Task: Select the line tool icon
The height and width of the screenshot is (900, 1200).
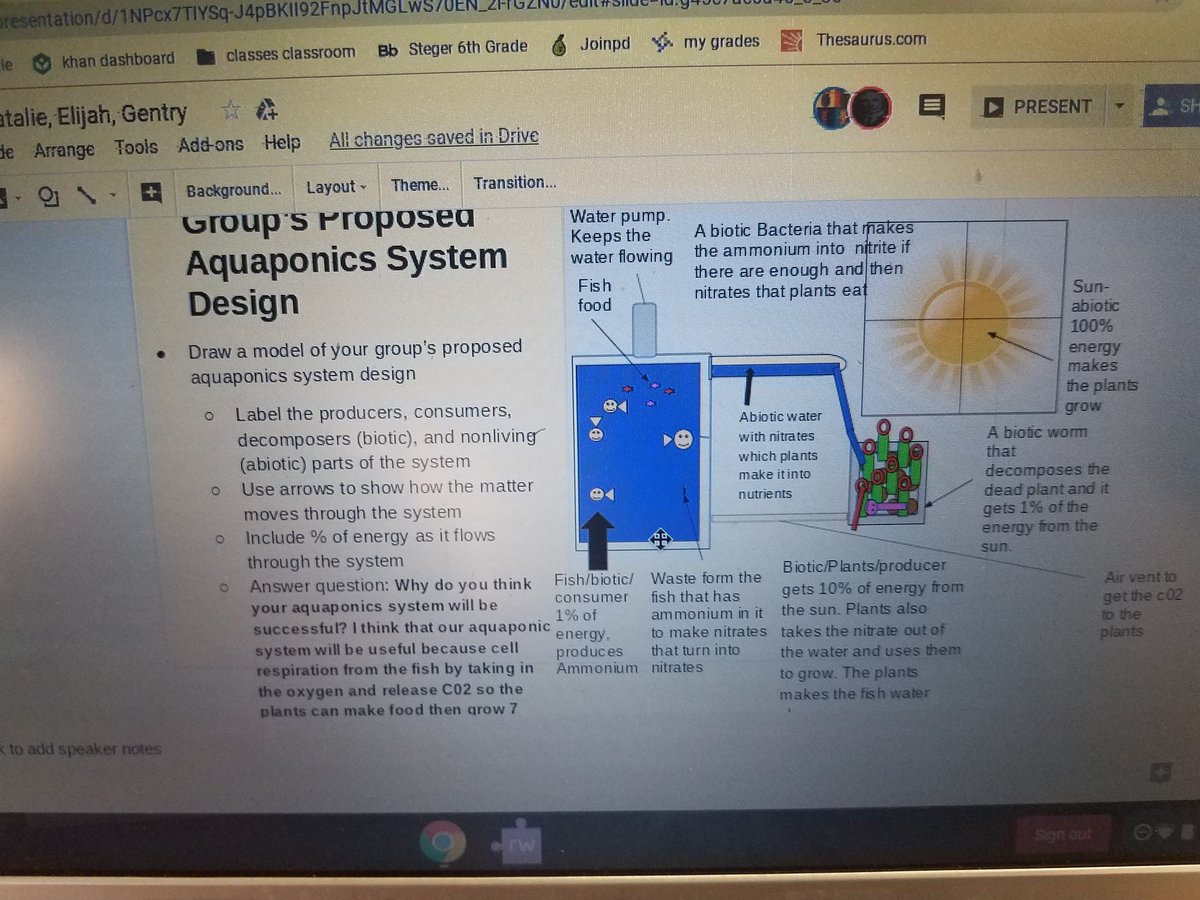Action: (89, 194)
